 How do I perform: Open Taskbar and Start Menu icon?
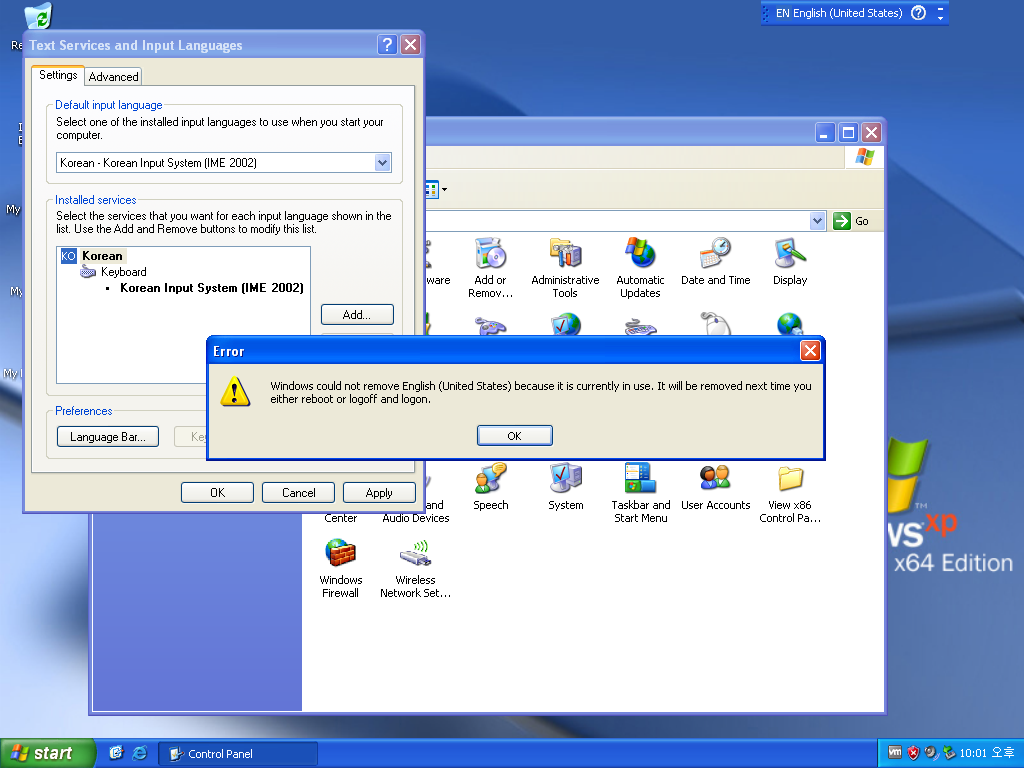[x=641, y=493]
